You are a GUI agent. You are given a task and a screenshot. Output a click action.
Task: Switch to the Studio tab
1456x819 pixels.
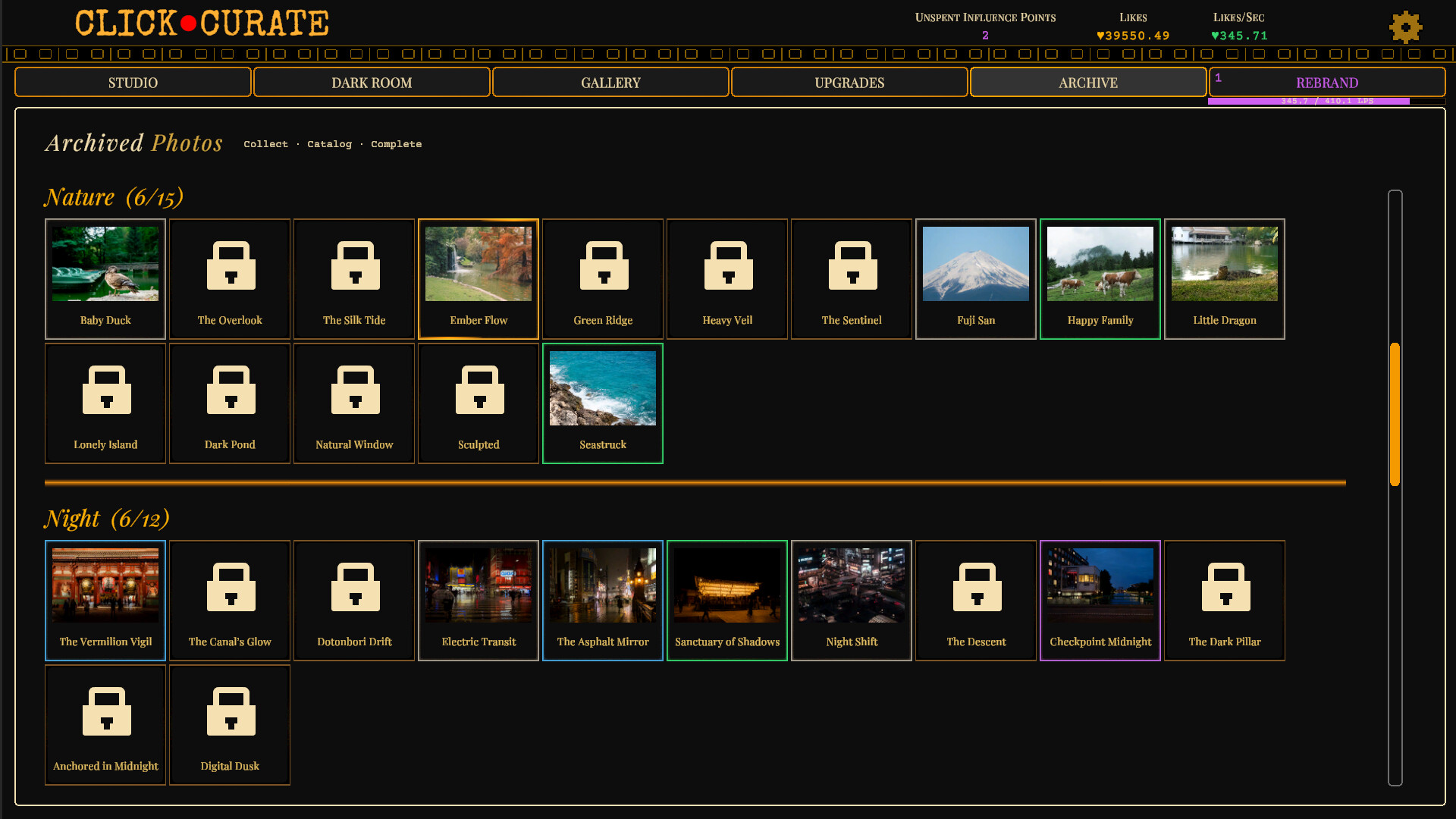coord(133,83)
